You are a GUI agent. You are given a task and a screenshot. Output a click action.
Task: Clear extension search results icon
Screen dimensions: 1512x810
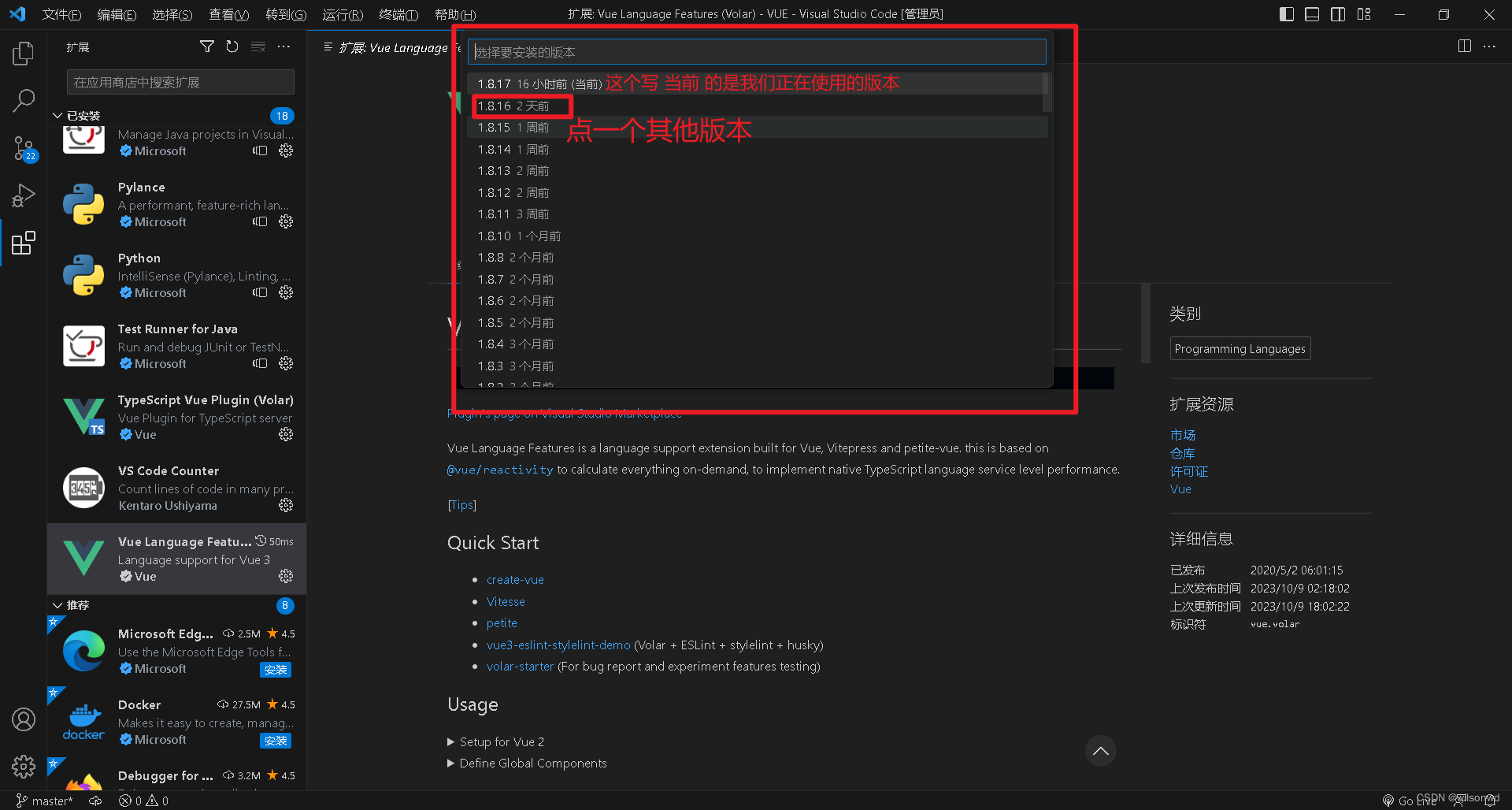(258, 46)
